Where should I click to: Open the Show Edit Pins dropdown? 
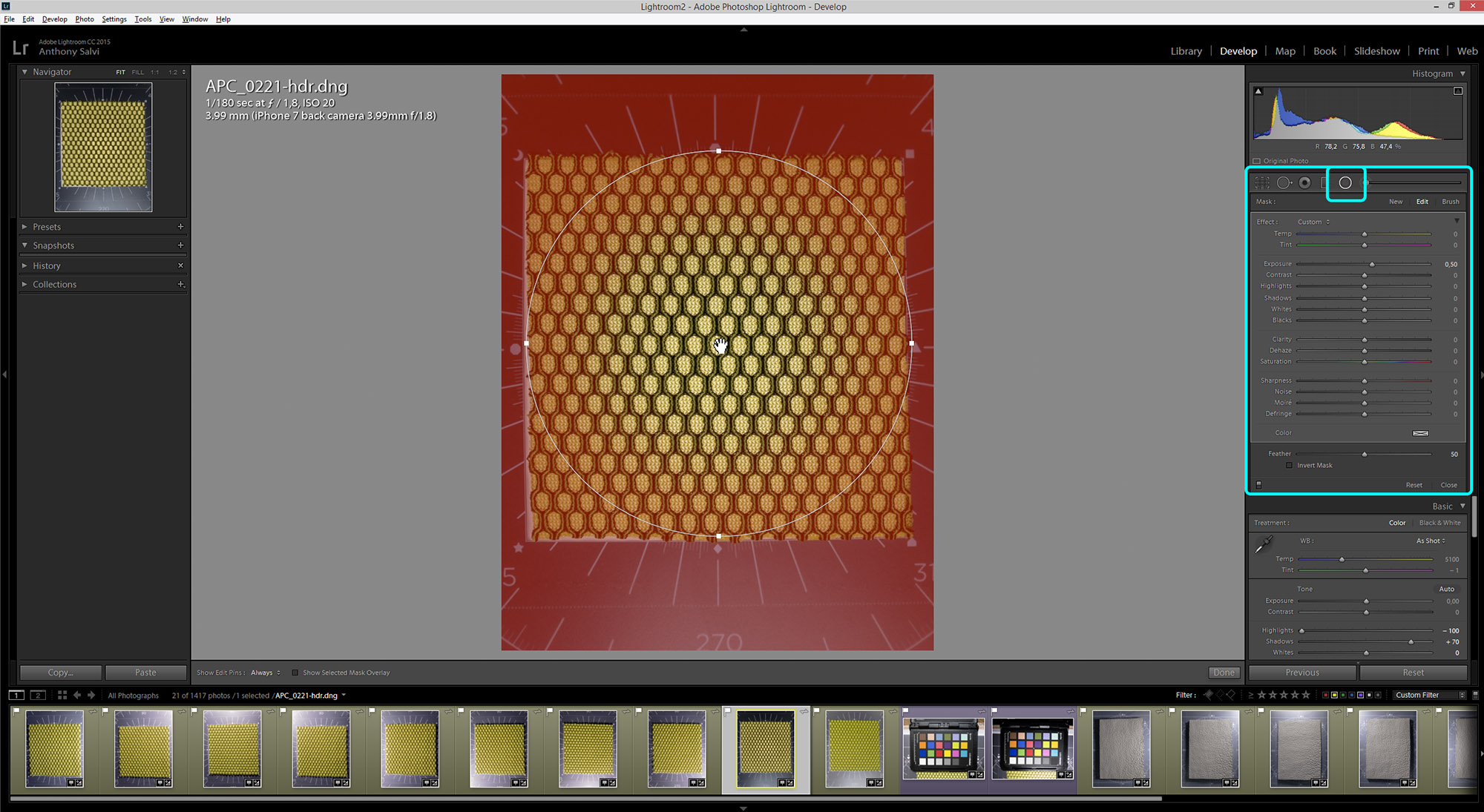coord(265,673)
